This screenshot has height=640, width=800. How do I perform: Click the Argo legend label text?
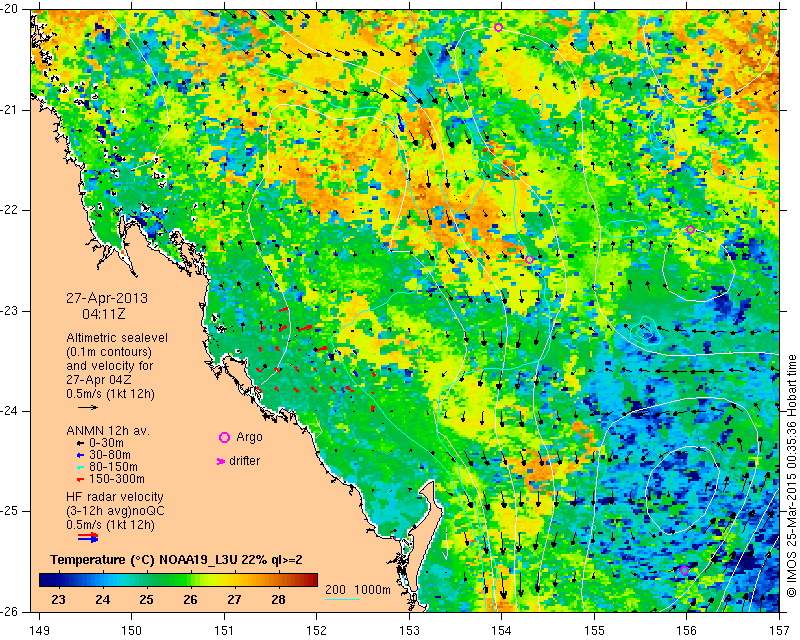coord(249,437)
